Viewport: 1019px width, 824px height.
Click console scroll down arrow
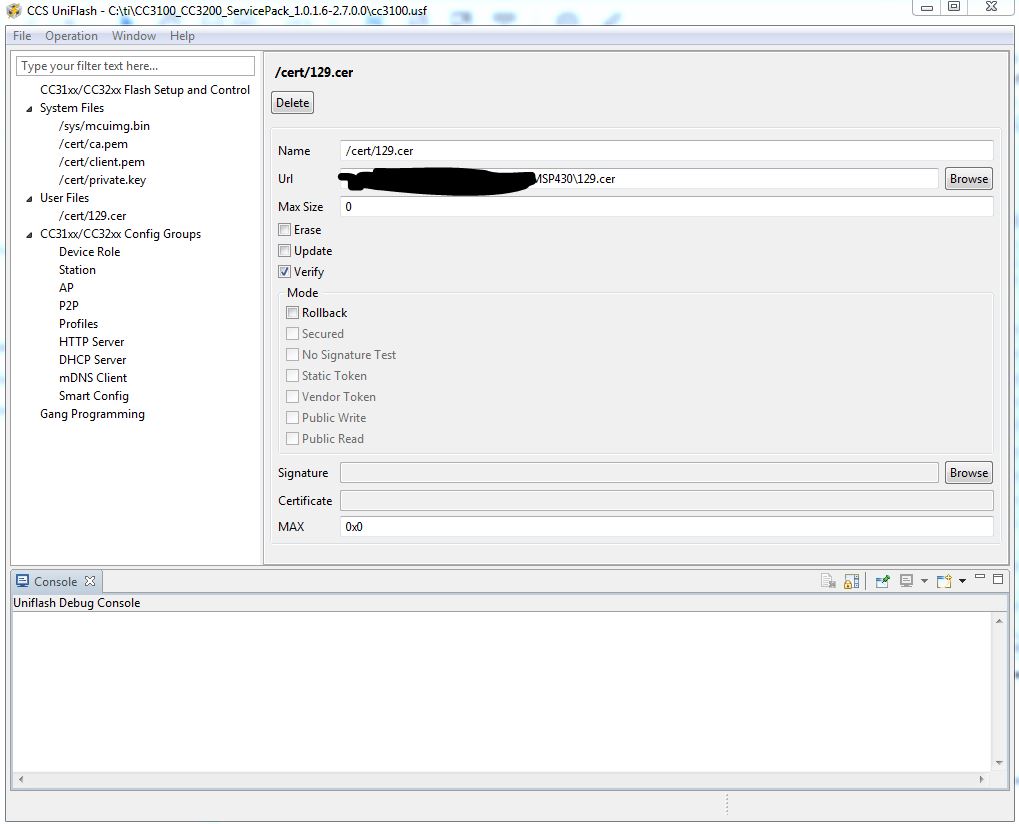point(999,763)
